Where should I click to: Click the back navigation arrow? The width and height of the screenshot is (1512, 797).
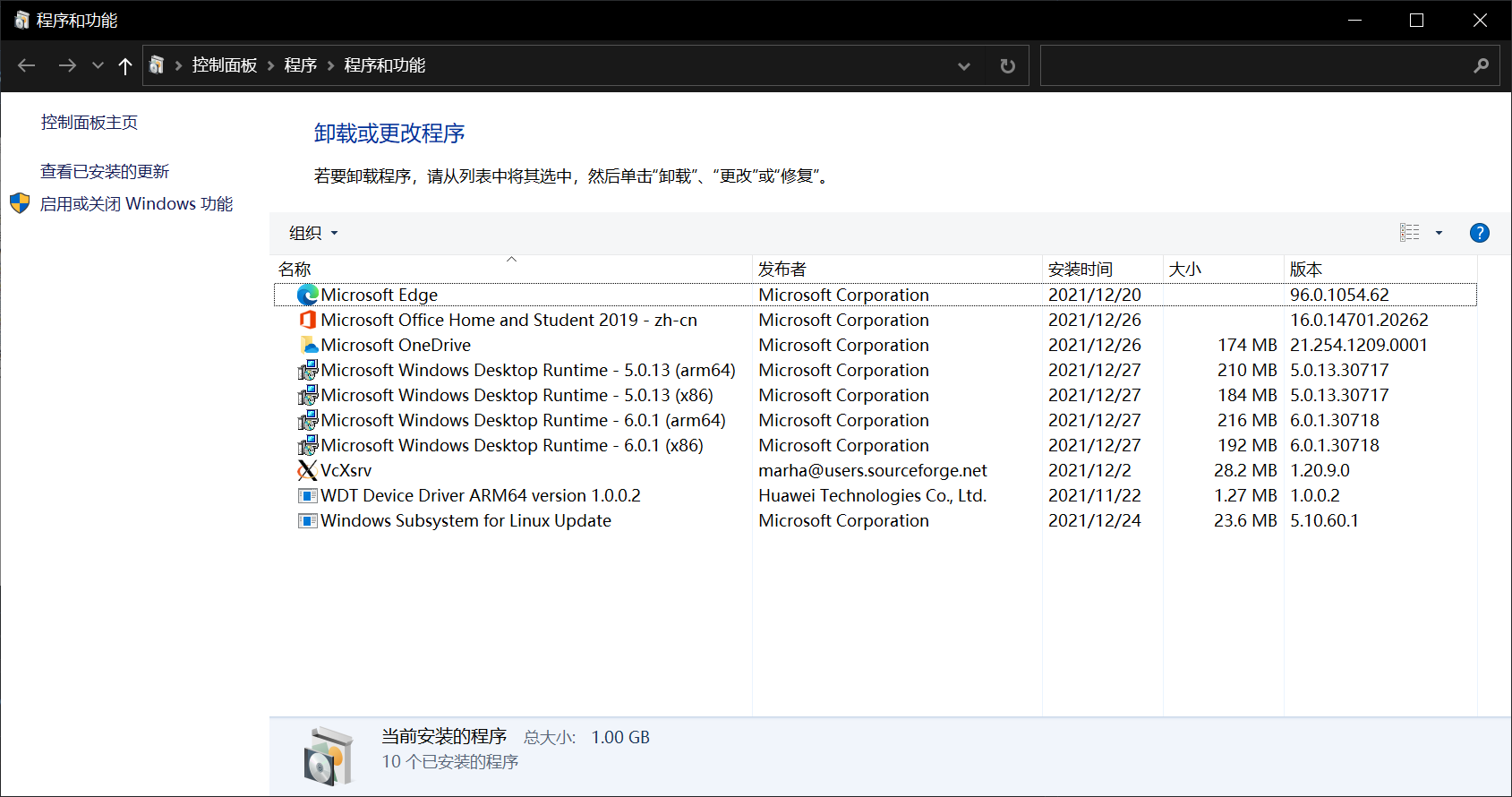[27, 65]
